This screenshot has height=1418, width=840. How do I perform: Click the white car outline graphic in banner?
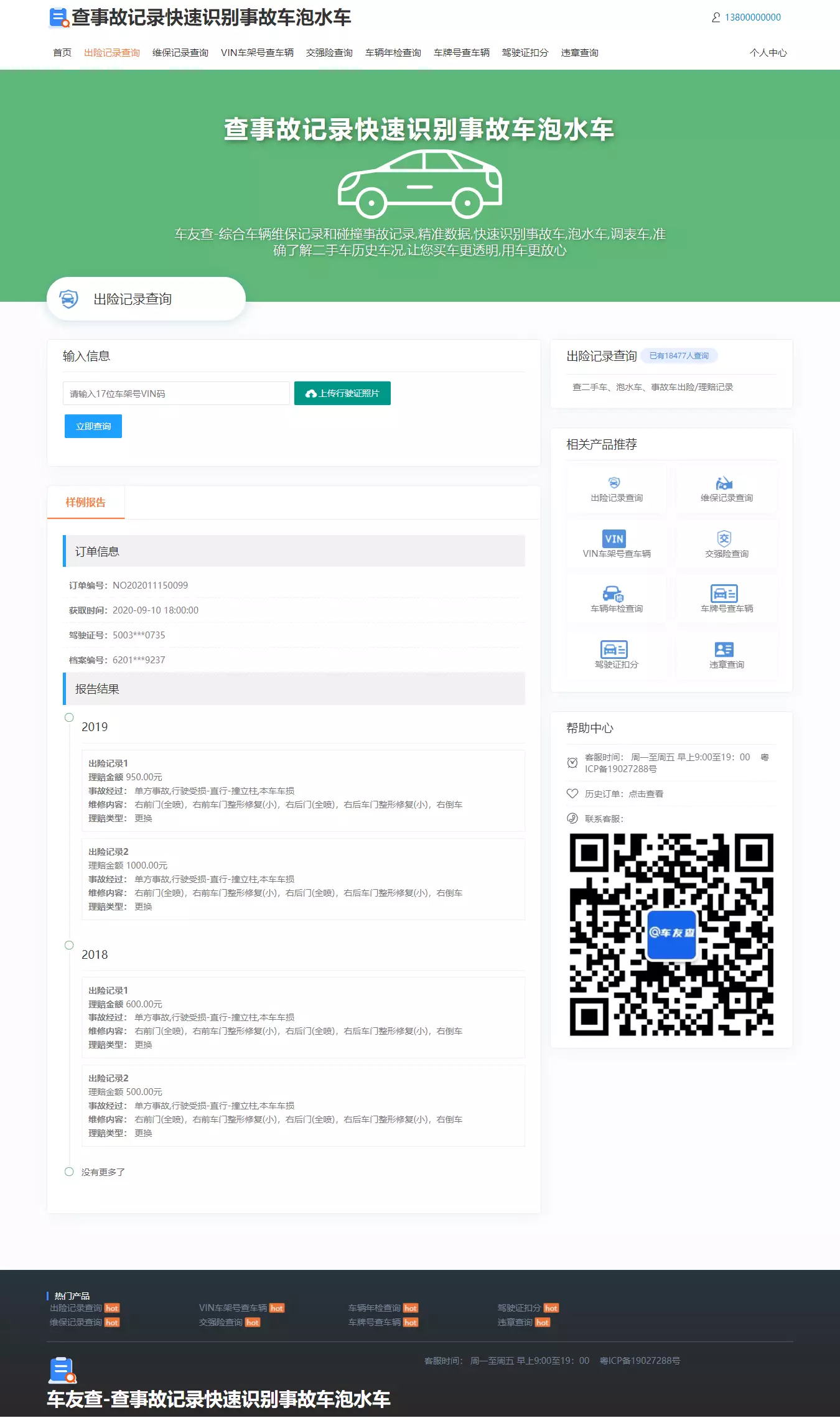(420, 184)
